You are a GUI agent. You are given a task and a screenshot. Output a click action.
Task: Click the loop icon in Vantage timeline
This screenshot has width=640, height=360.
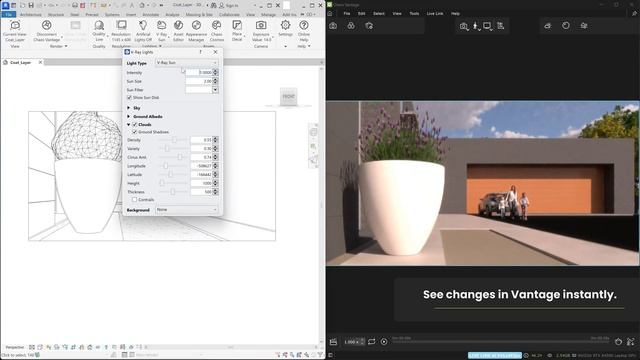click(371, 342)
